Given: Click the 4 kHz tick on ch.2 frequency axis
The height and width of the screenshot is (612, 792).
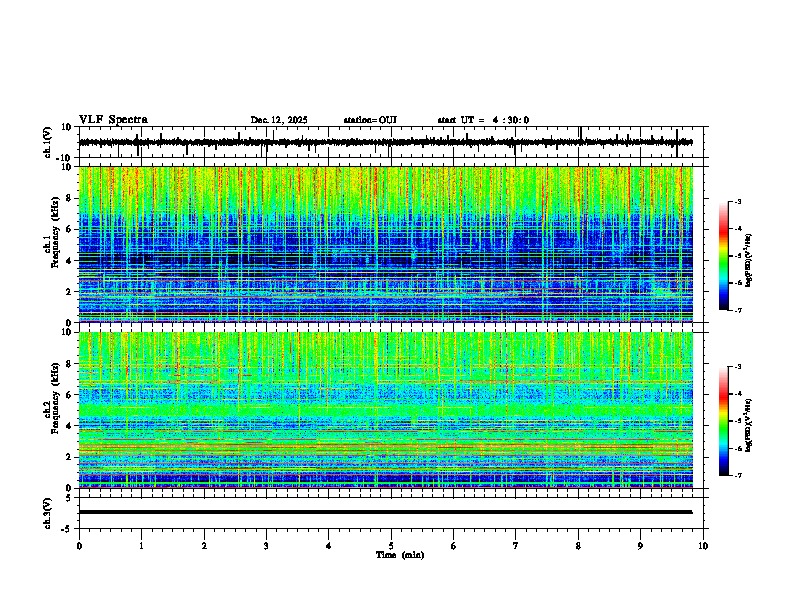Looking at the screenshot, I should pyautogui.click(x=70, y=426).
